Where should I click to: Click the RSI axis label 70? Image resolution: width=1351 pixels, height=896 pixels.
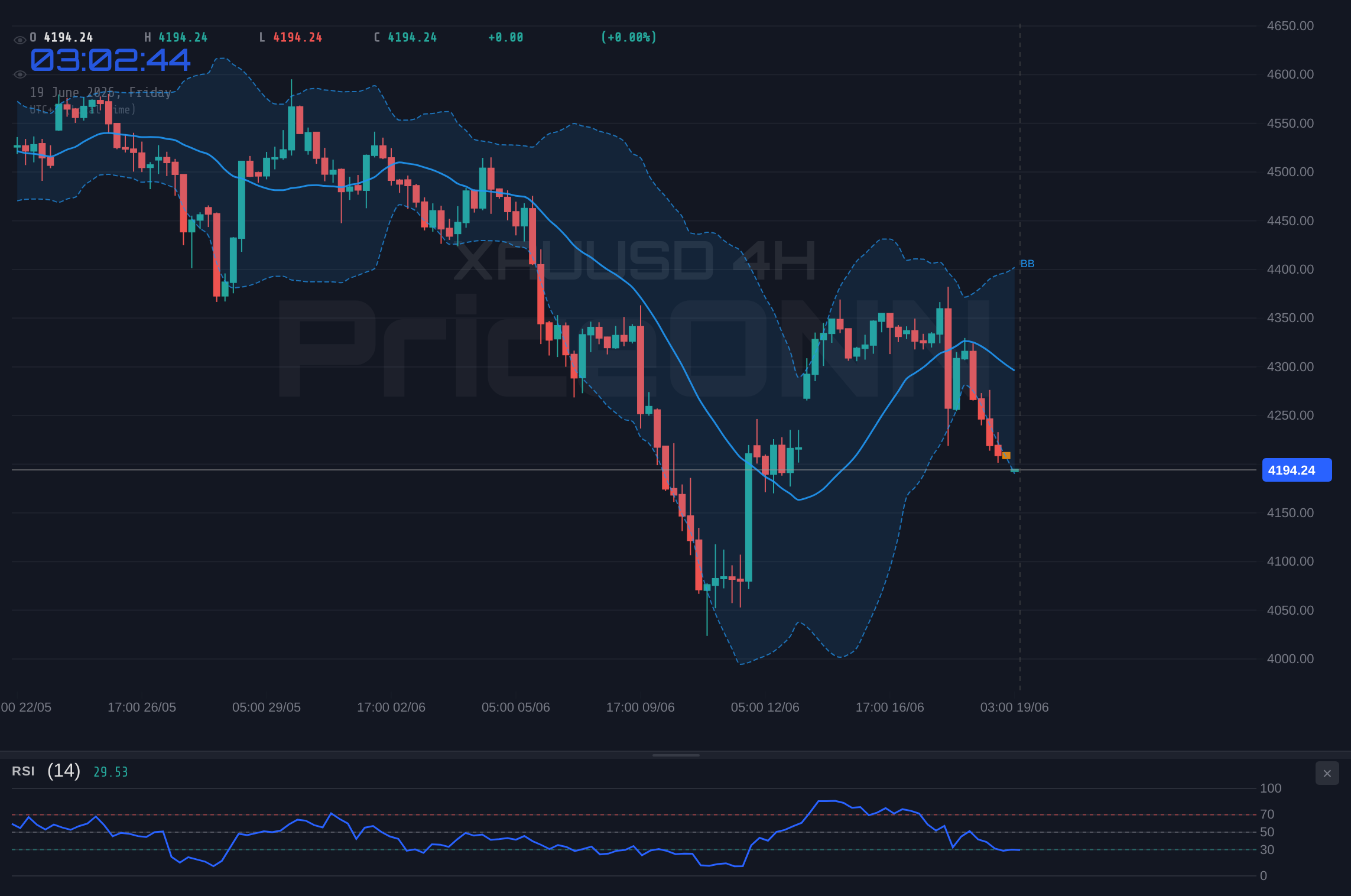point(1267,814)
